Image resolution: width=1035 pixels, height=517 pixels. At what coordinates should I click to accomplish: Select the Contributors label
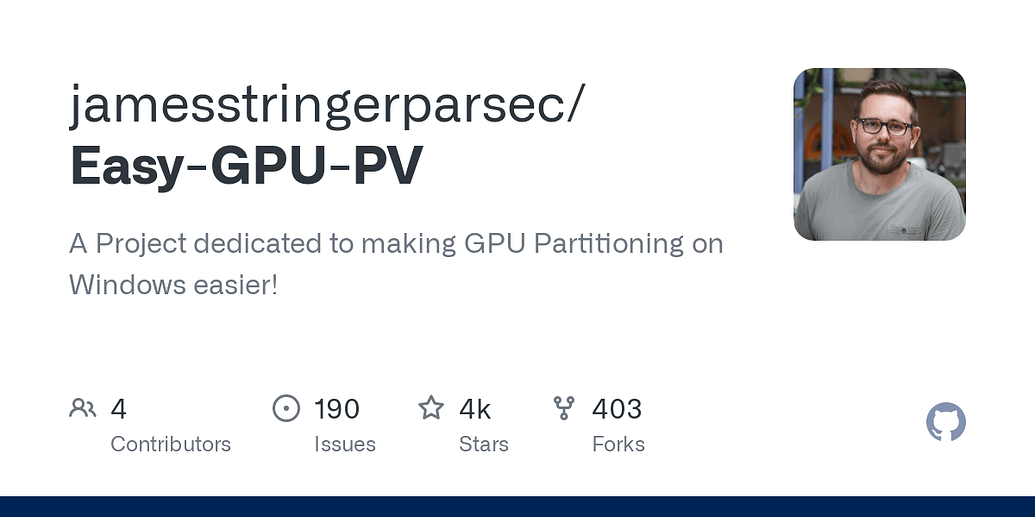coord(170,444)
